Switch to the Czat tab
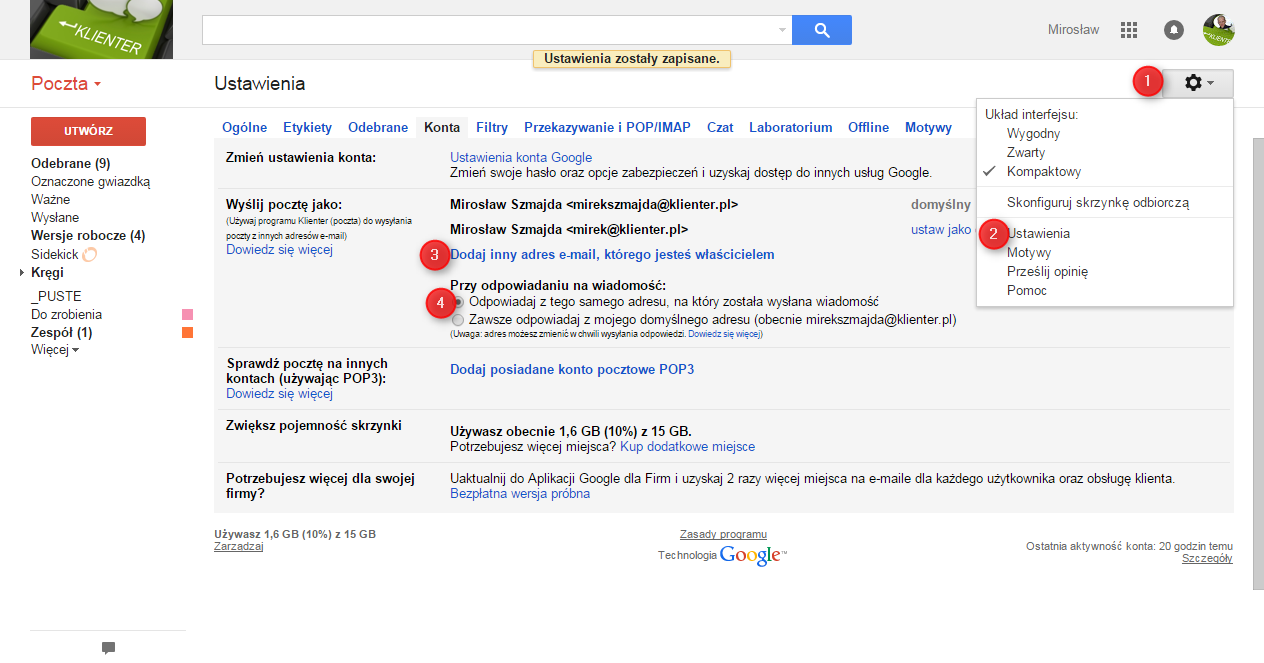The image size is (1264, 663). (x=720, y=127)
